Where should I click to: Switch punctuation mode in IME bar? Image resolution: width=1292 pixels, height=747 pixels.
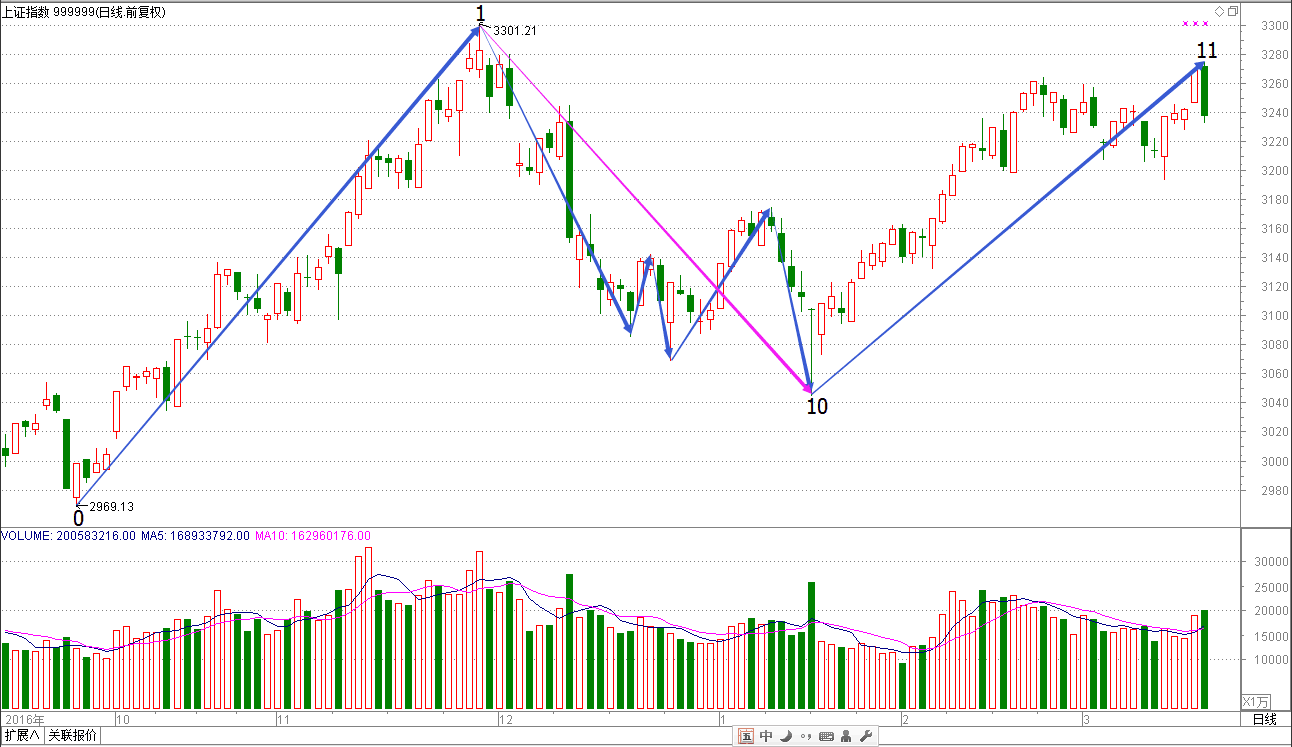[806, 737]
